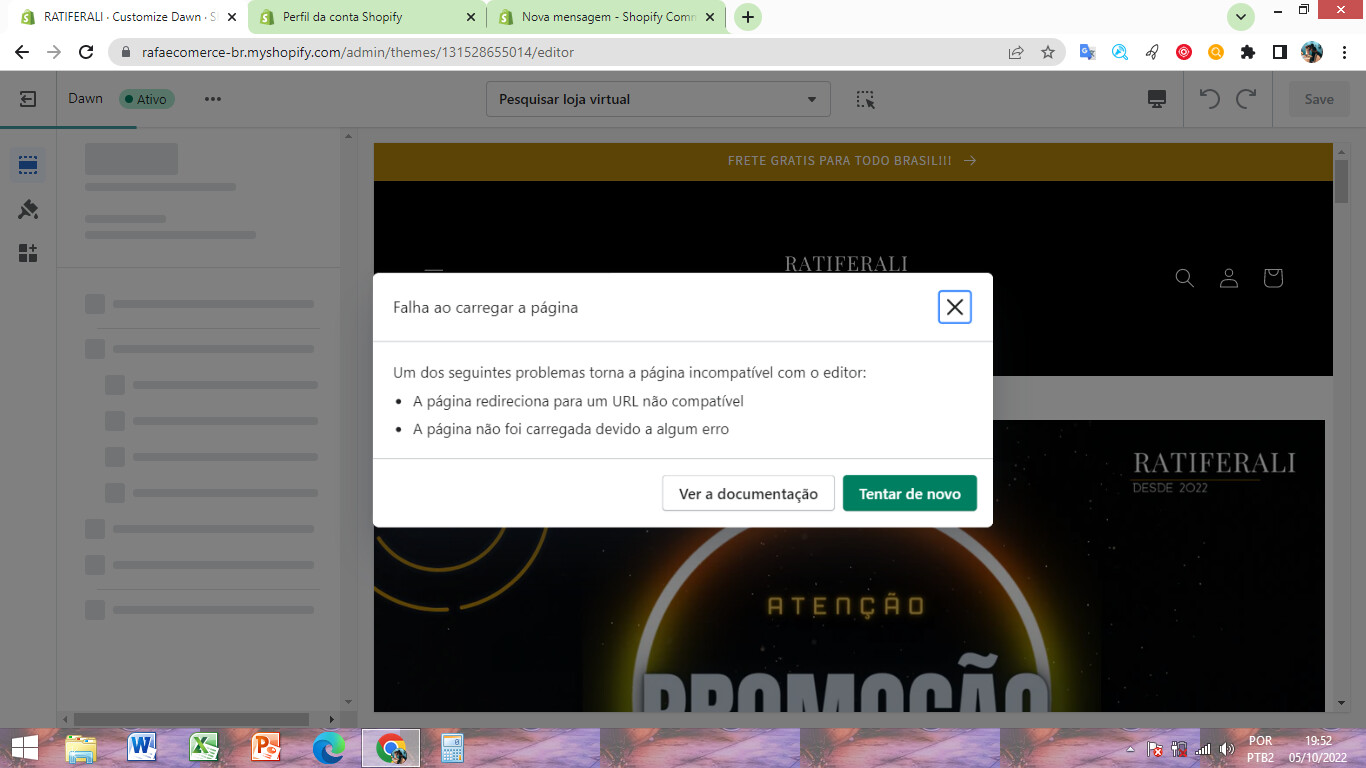Close the Perfil da conta Shopify tab
Screen dimensions: 1366x768
click(471, 17)
